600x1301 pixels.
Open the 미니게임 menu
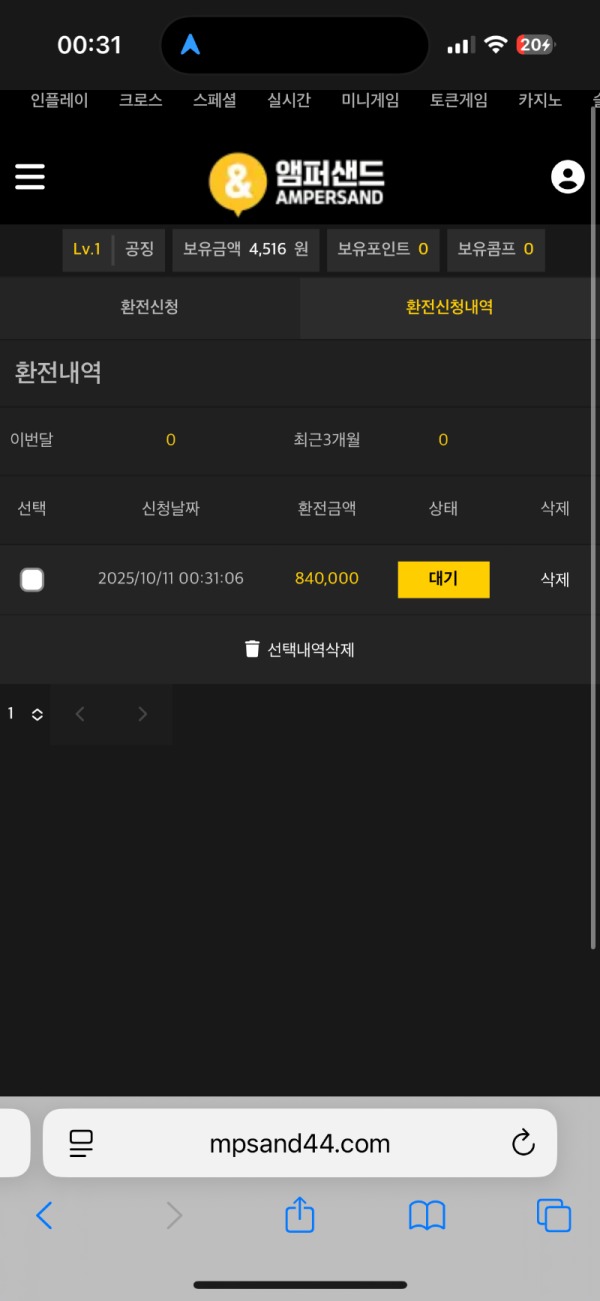[370, 100]
